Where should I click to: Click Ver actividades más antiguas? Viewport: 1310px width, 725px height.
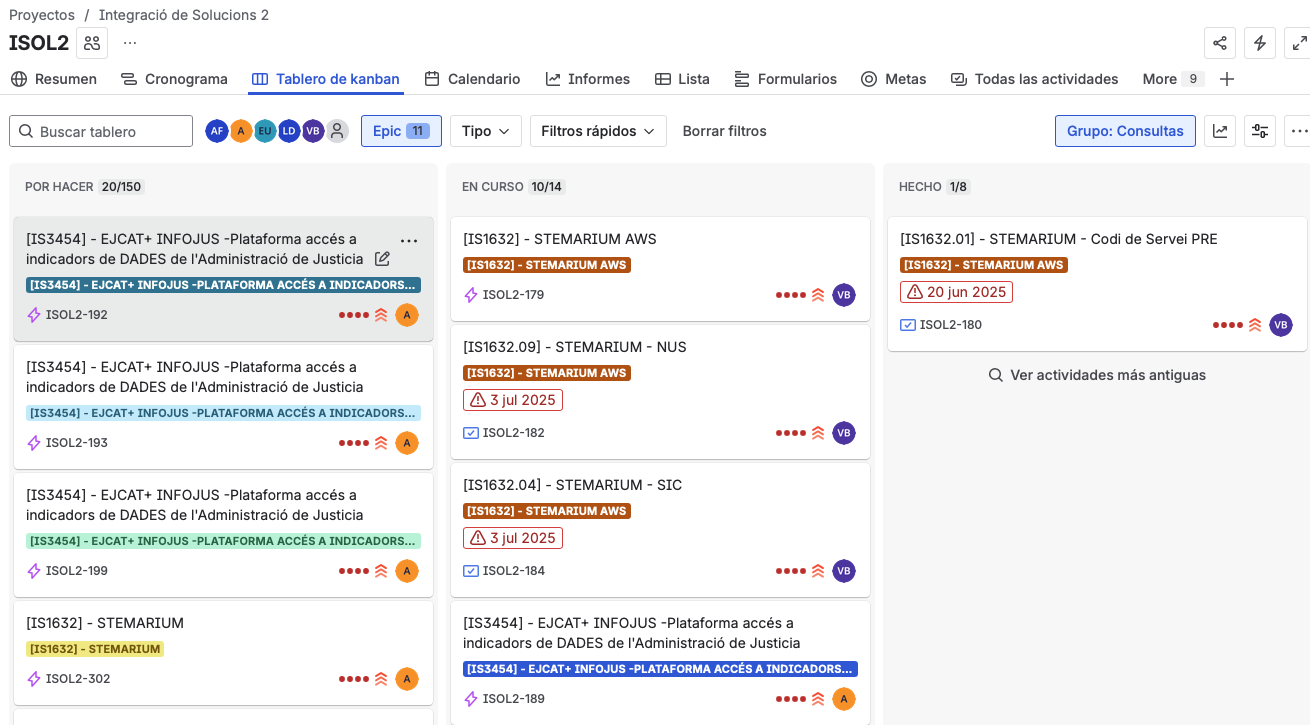point(1097,375)
